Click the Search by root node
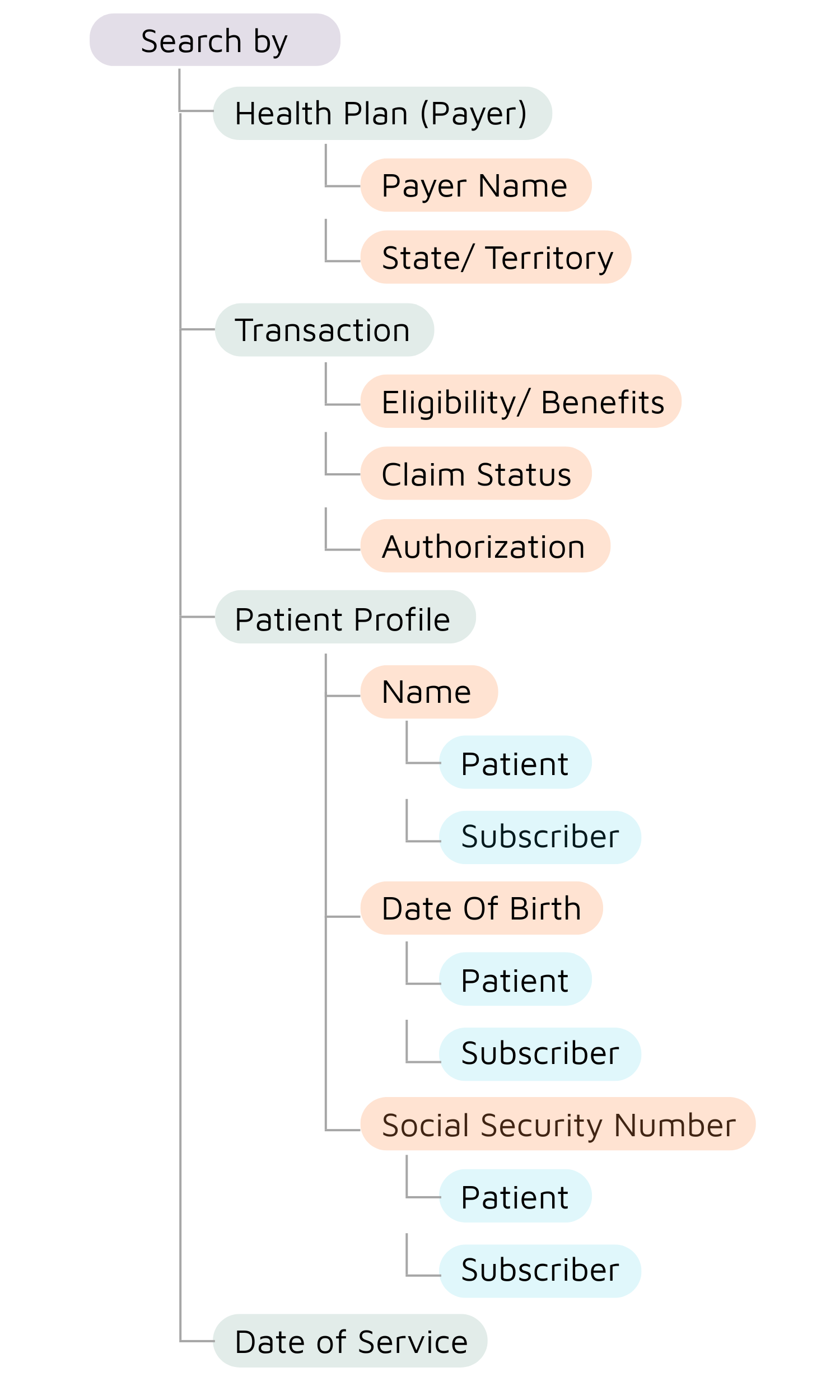The height and width of the screenshot is (1400, 840). click(214, 40)
